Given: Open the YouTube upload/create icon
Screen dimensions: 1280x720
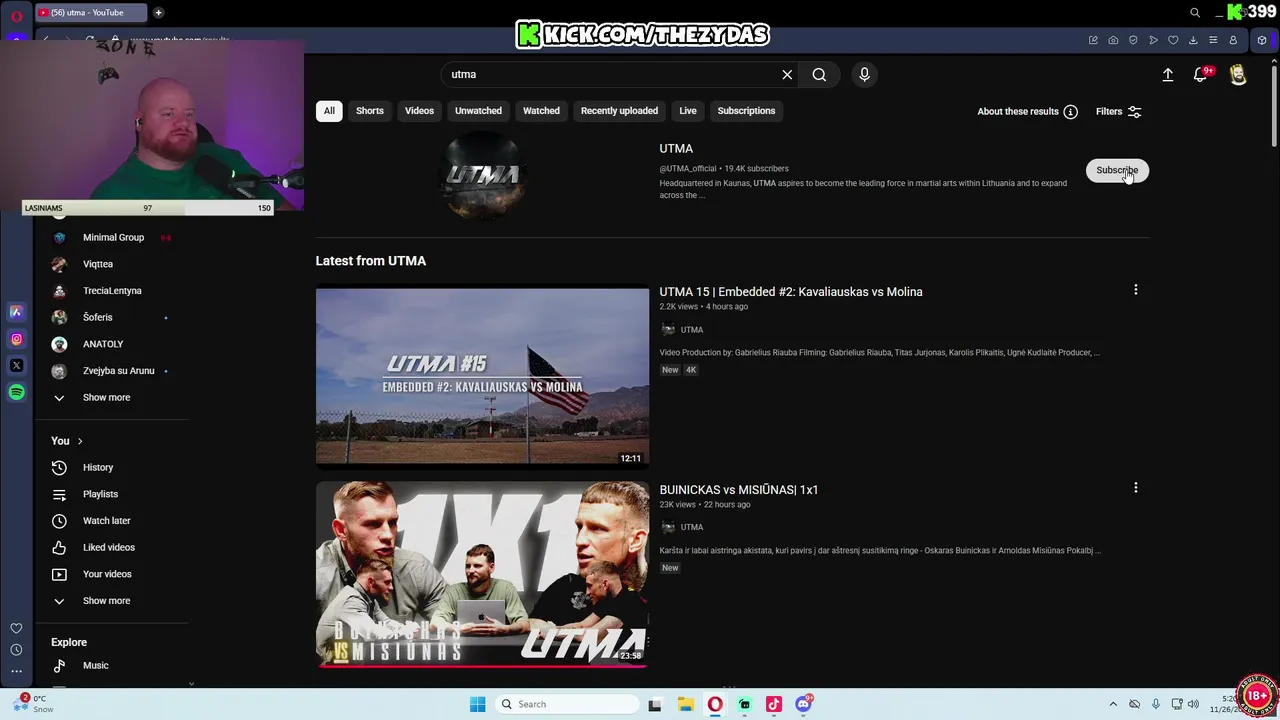Looking at the screenshot, I should (x=1168, y=75).
